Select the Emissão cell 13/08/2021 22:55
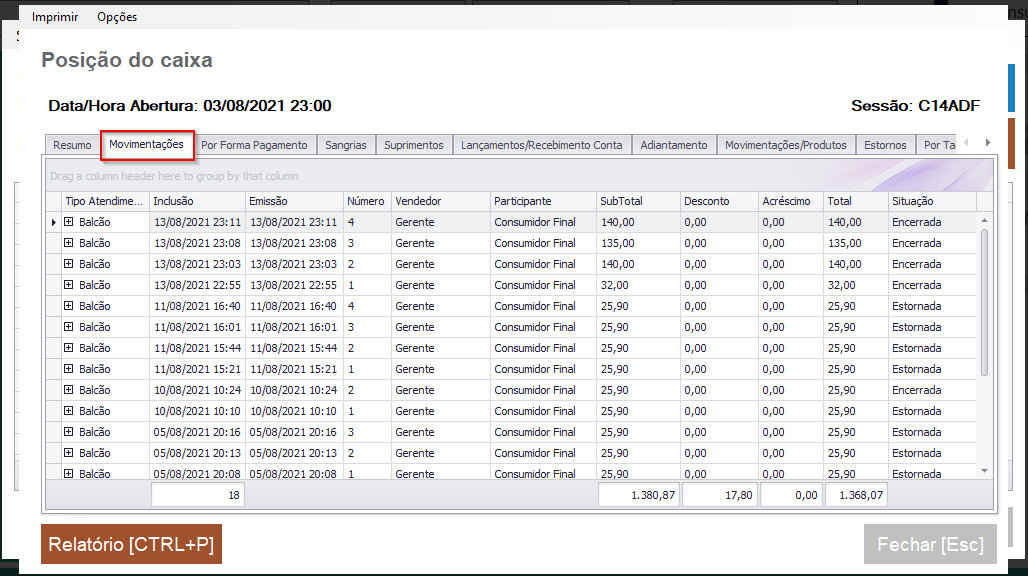 [294, 285]
